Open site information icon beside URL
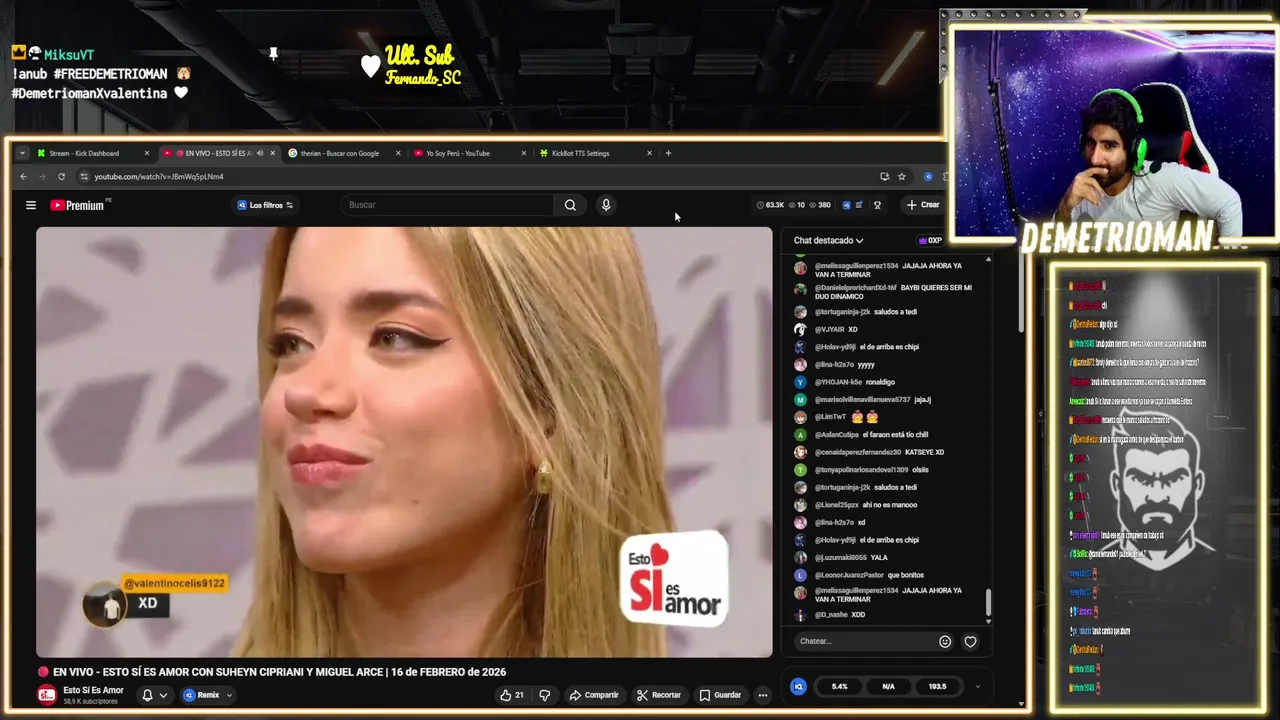Screen dimensions: 1280x720 84,177
